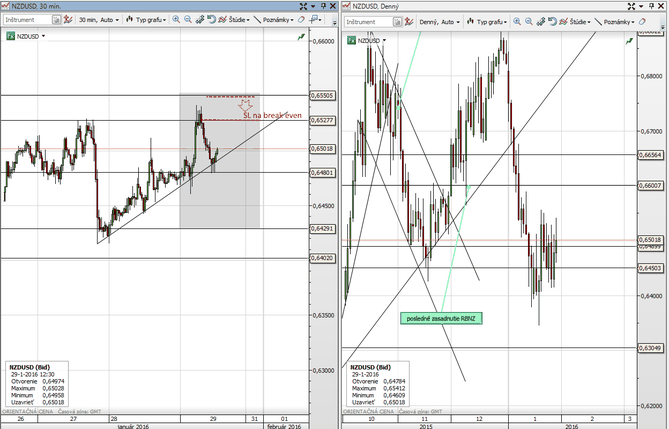Open Poznámky menu in Denný chart
Screen dimensions: 669x429
point(615,22)
